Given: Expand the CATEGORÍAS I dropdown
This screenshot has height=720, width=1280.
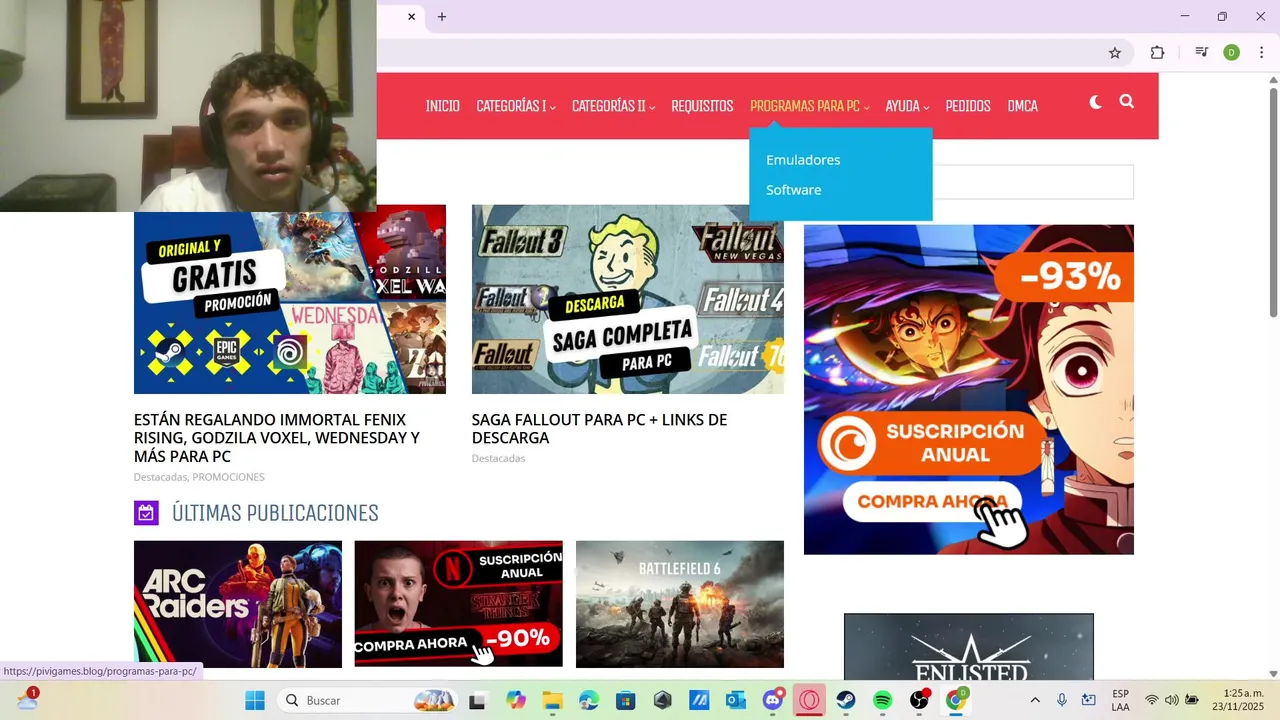Looking at the screenshot, I should pyautogui.click(x=515, y=106).
